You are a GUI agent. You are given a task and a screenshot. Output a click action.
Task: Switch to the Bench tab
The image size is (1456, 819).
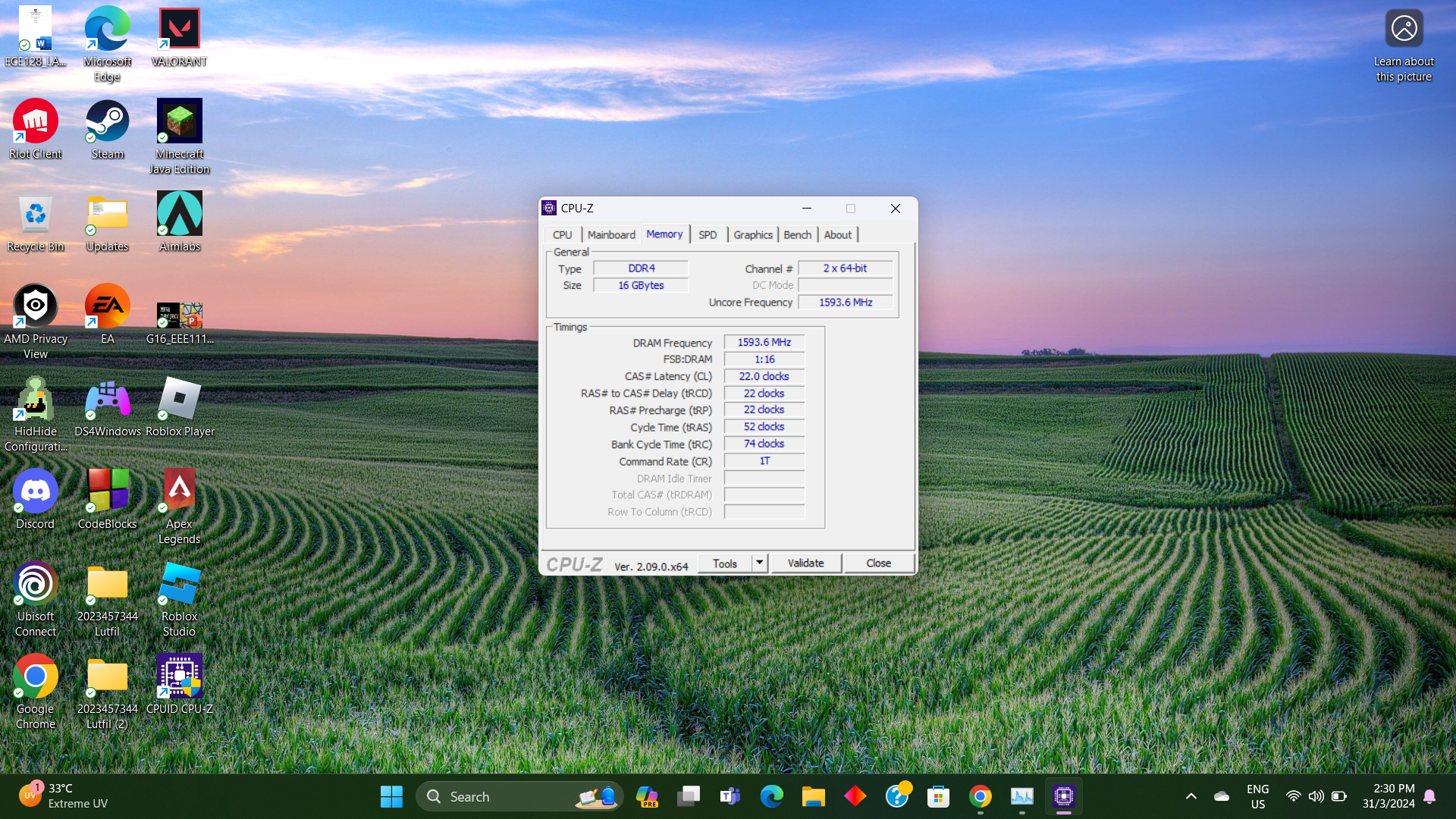point(797,235)
